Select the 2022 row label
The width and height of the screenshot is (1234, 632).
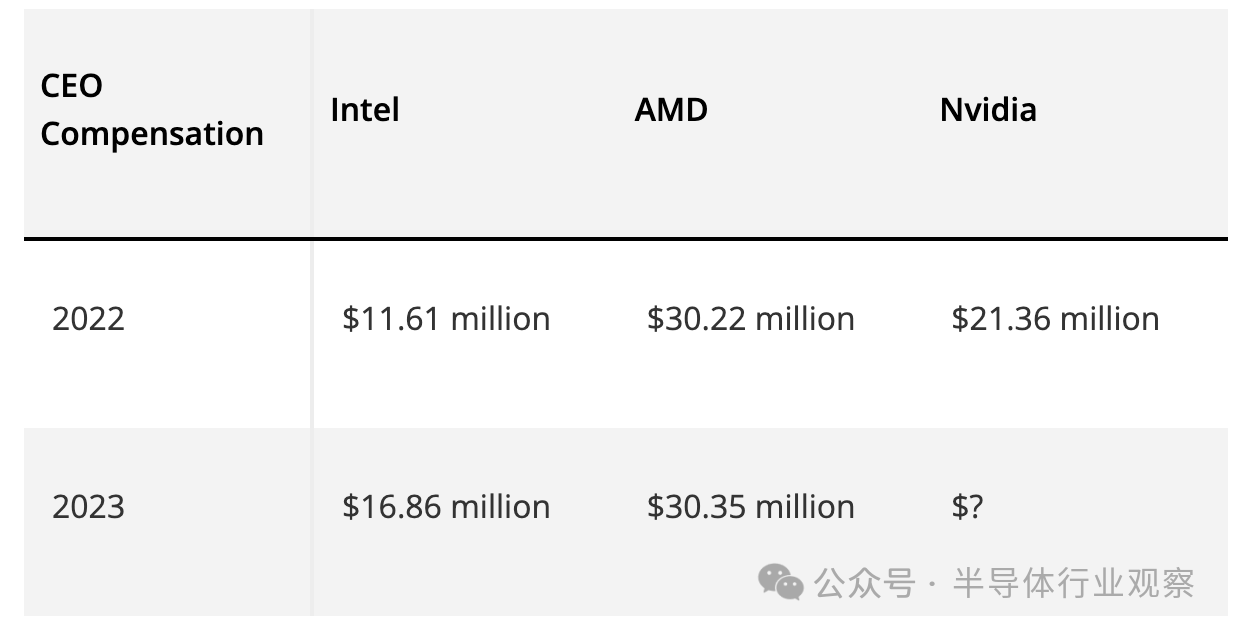(x=89, y=319)
